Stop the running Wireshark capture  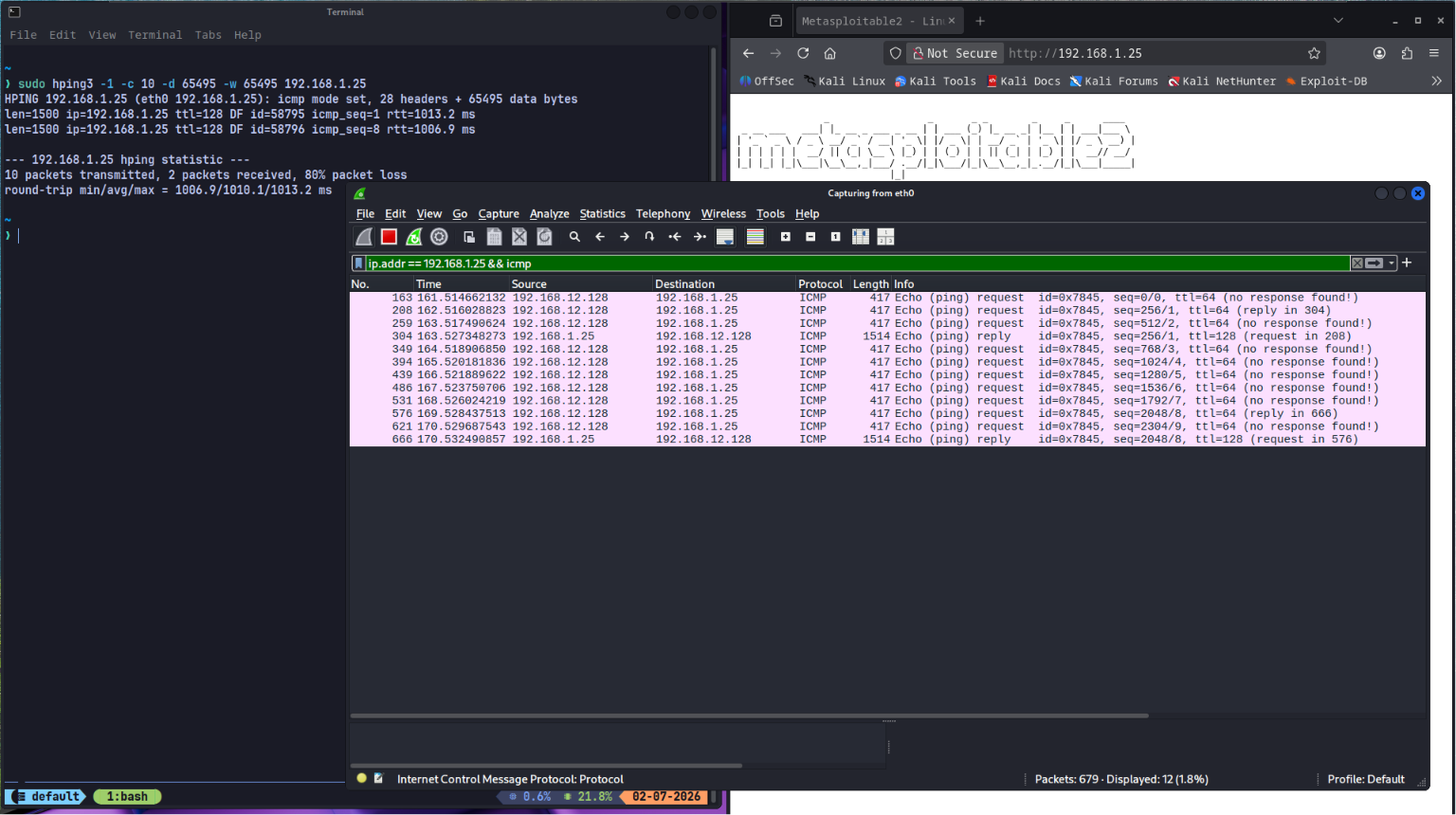pos(389,237)
